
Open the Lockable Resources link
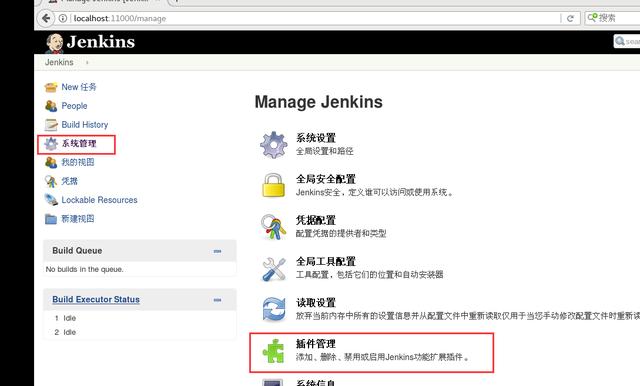[100, 200]
